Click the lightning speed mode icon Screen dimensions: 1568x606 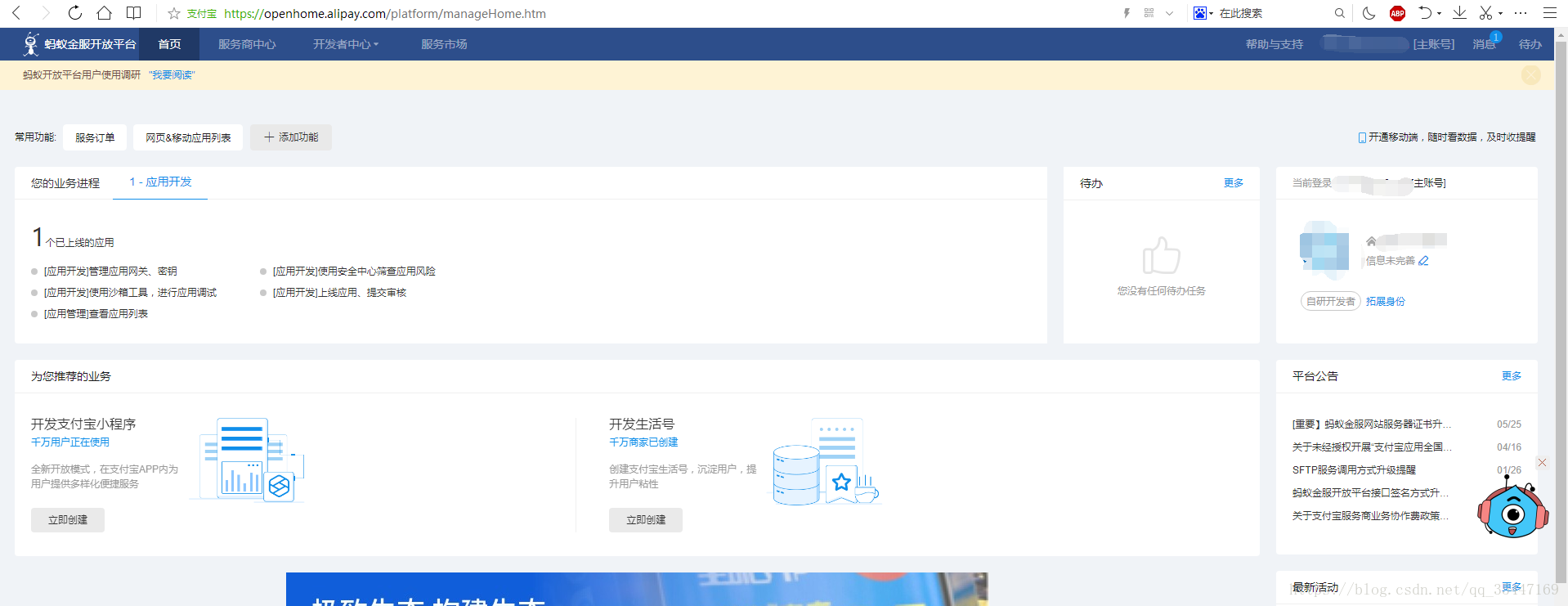1127,13
